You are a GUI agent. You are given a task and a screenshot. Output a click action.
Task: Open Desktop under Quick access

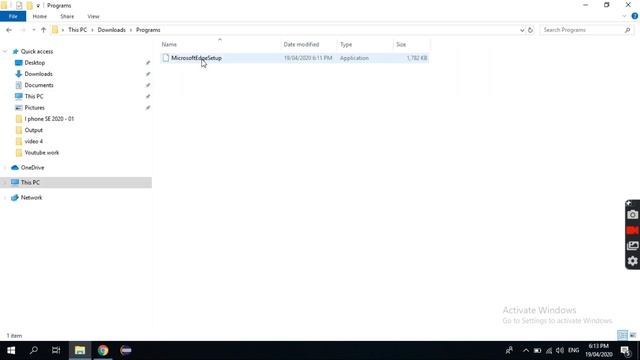tap(35, 63)
